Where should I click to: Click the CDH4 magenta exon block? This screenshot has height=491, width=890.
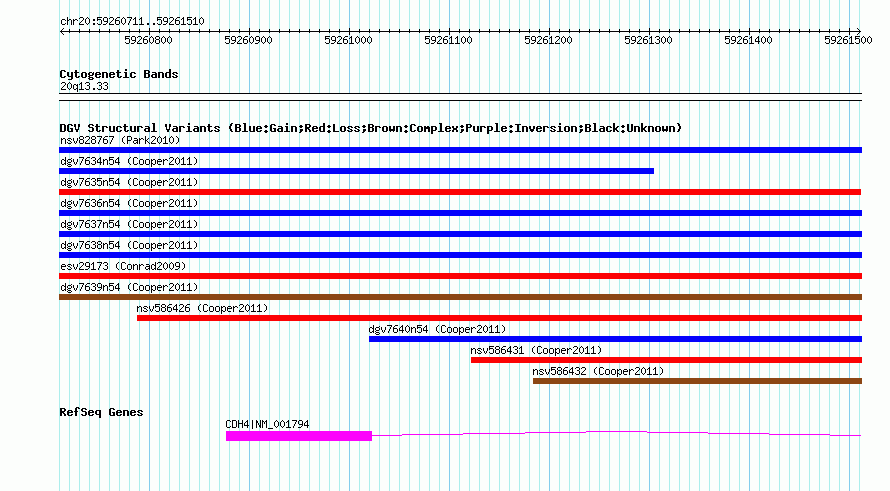(x=299, y=436)
